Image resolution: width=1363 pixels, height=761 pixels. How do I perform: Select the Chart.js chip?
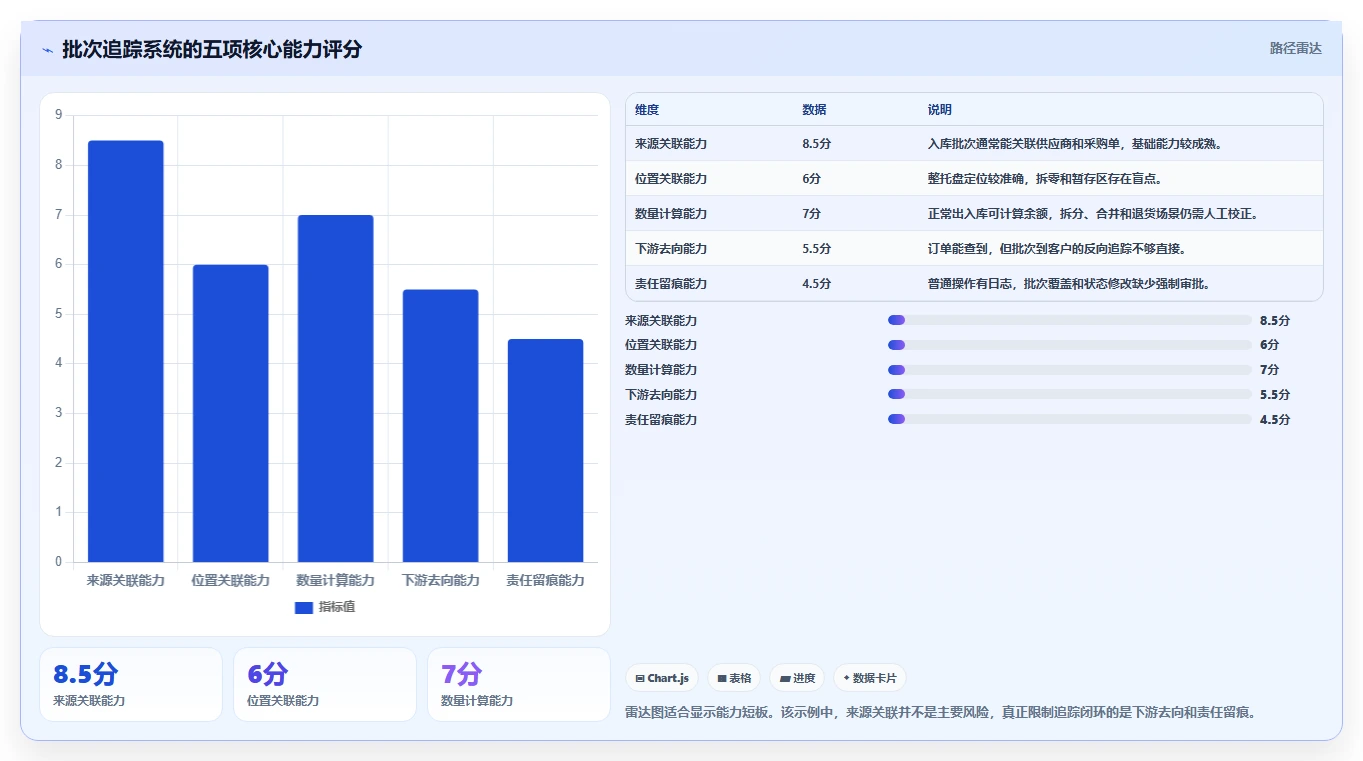tap(662, 678)
